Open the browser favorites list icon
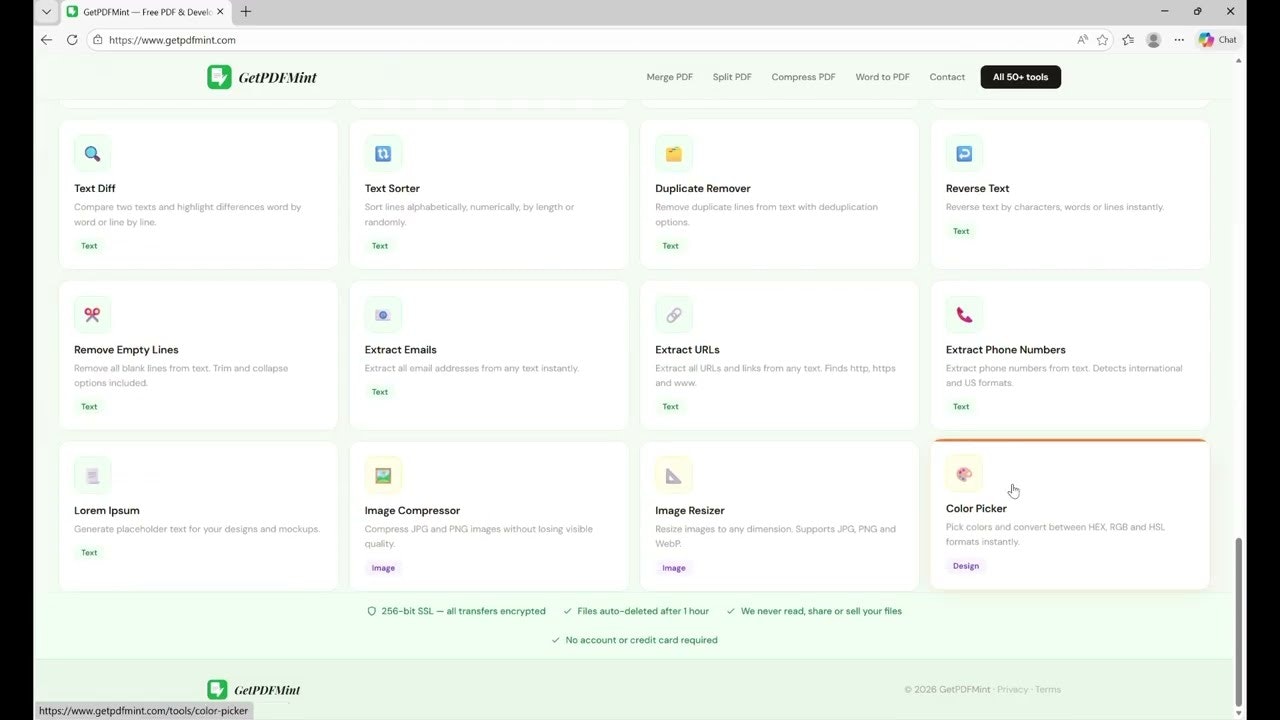Screen dimensions: 1280x720 [1128, 40]
